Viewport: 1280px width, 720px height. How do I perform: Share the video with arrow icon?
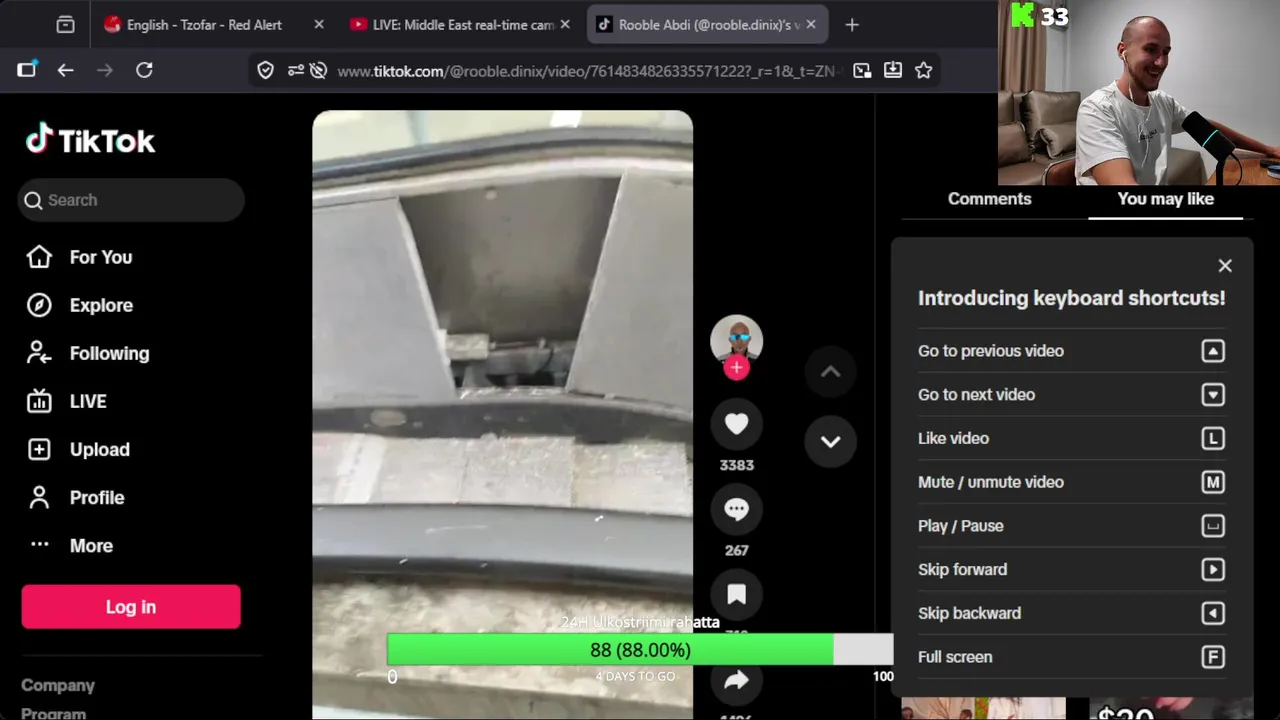736,680
